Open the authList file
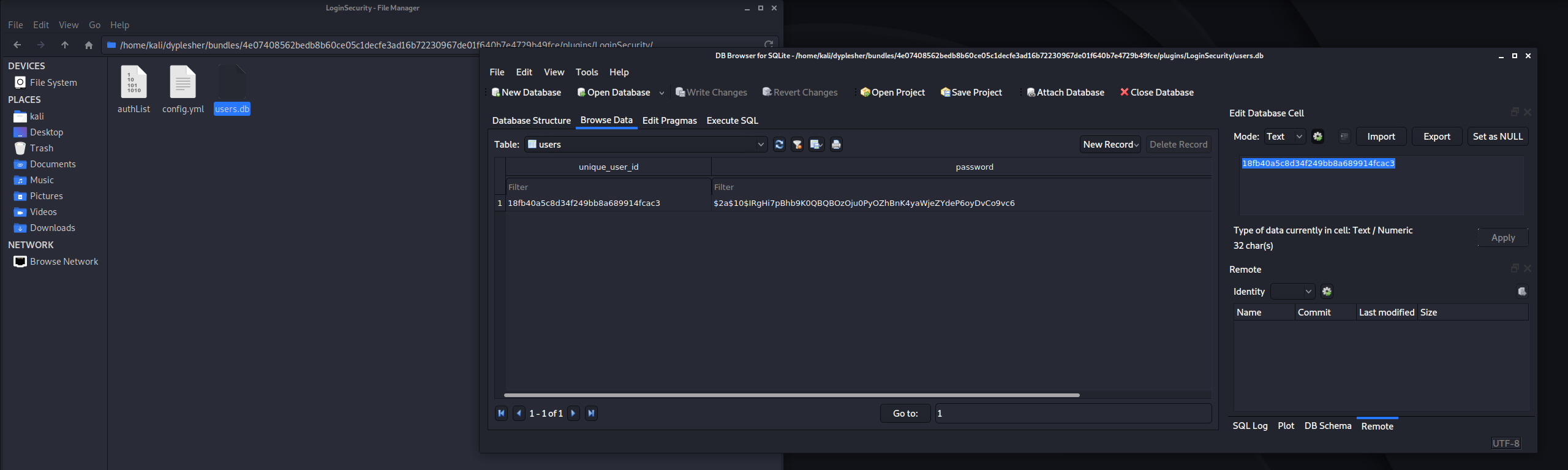This screenshot has width=1568, height=470. point(134,89)
